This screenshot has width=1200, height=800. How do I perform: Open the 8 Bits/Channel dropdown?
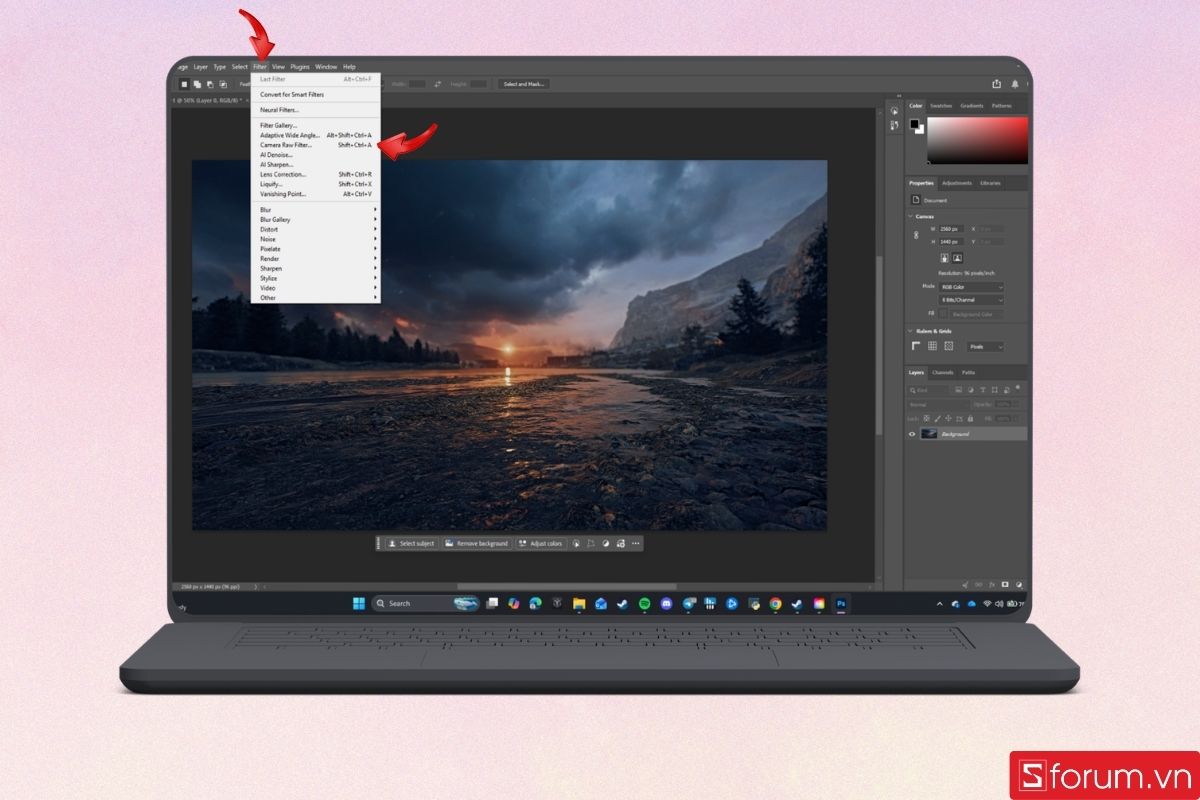point(971,300)
